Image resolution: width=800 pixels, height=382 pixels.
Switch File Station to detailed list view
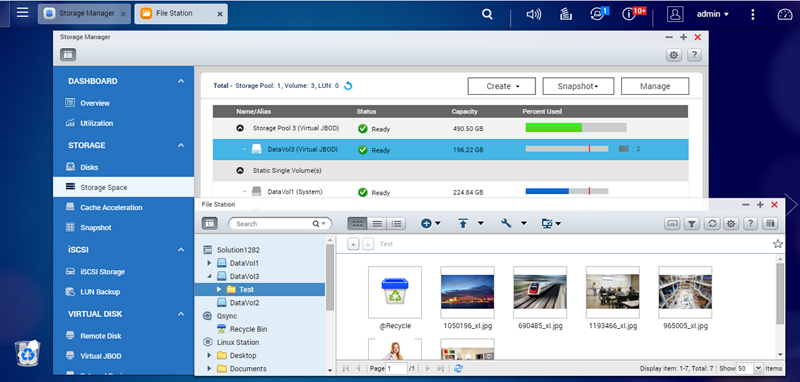[396, 223]
